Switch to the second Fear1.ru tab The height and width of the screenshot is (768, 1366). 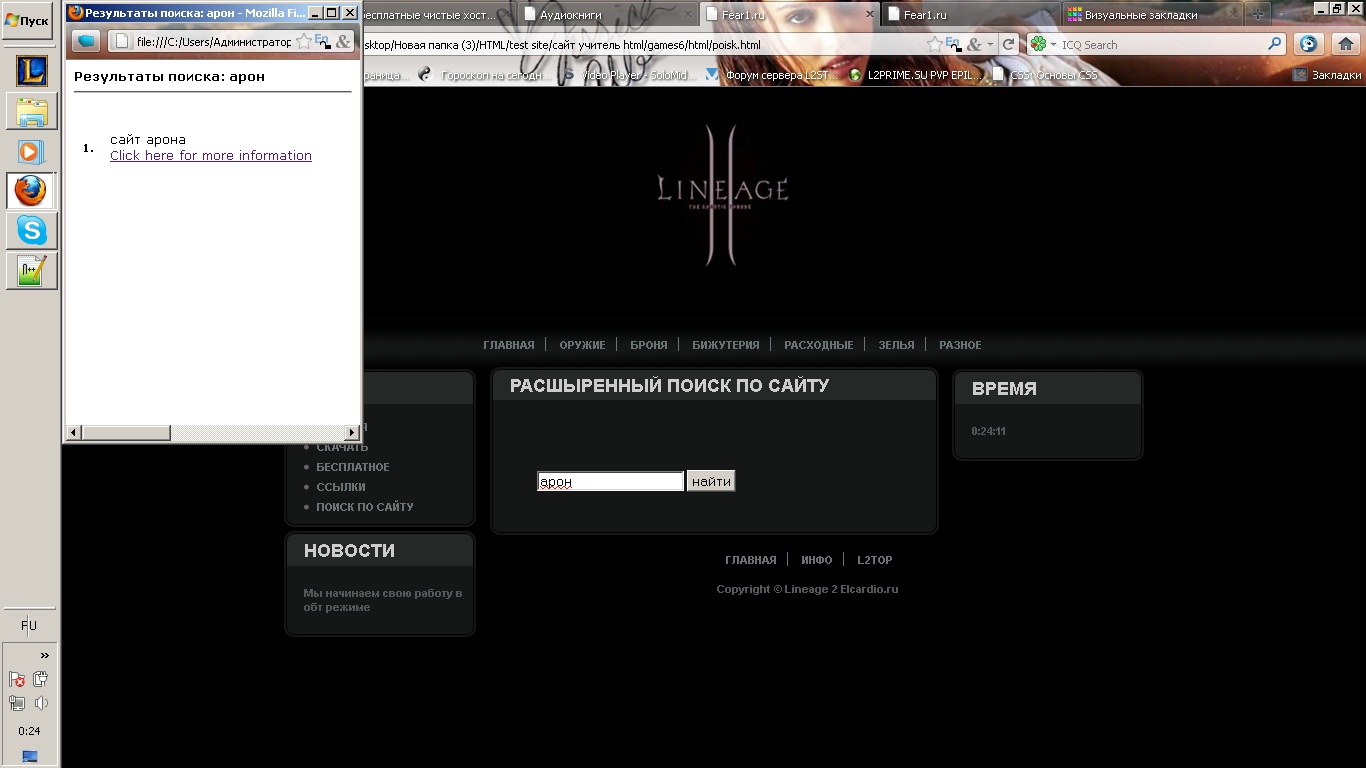click(970, 15)
